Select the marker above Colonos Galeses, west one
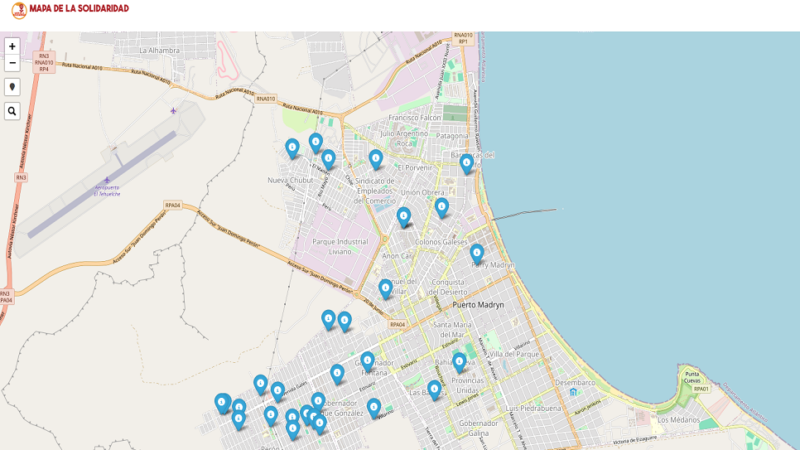The image size is (800, 450). (404, 217)
